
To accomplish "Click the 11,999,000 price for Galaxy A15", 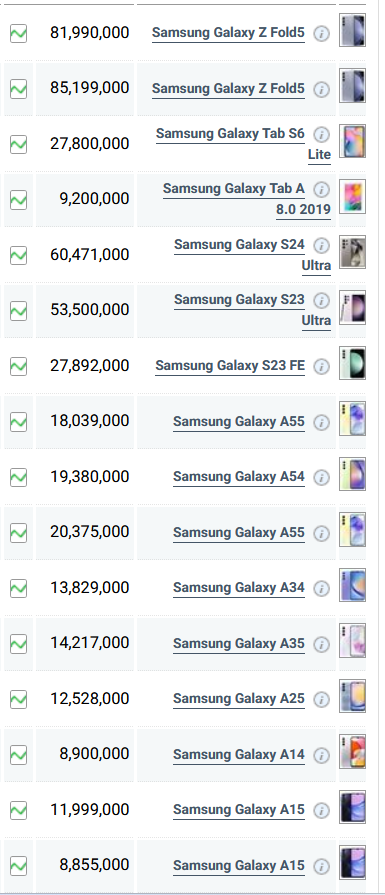I will click(x=90, y=810).
